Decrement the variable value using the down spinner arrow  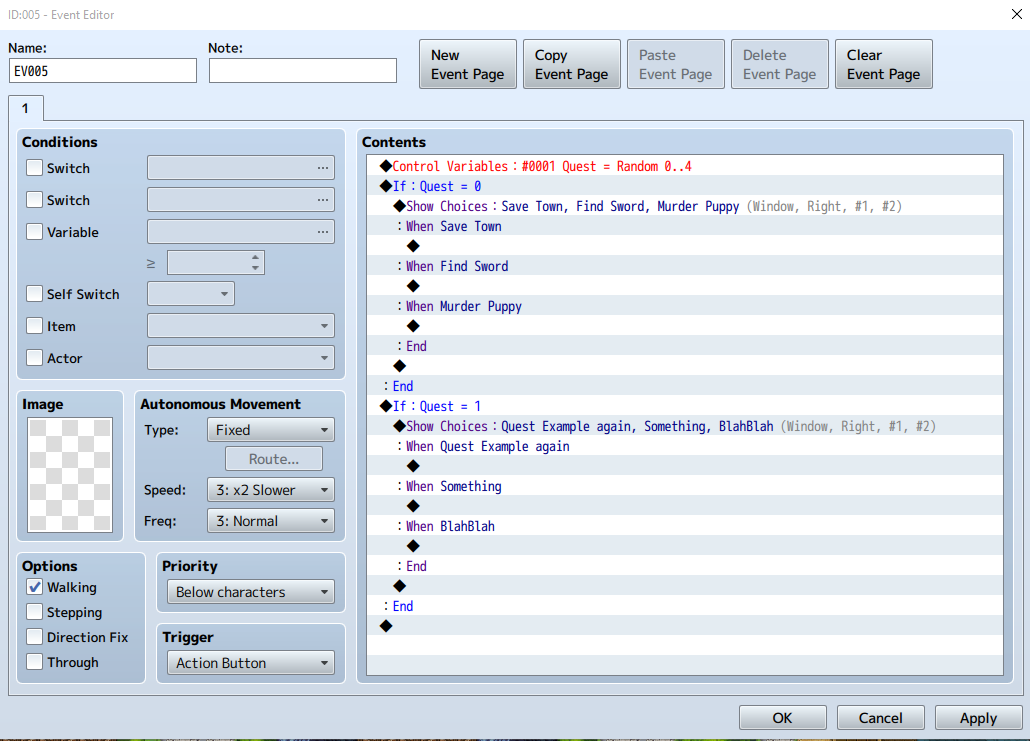click(x=256, y=268)
